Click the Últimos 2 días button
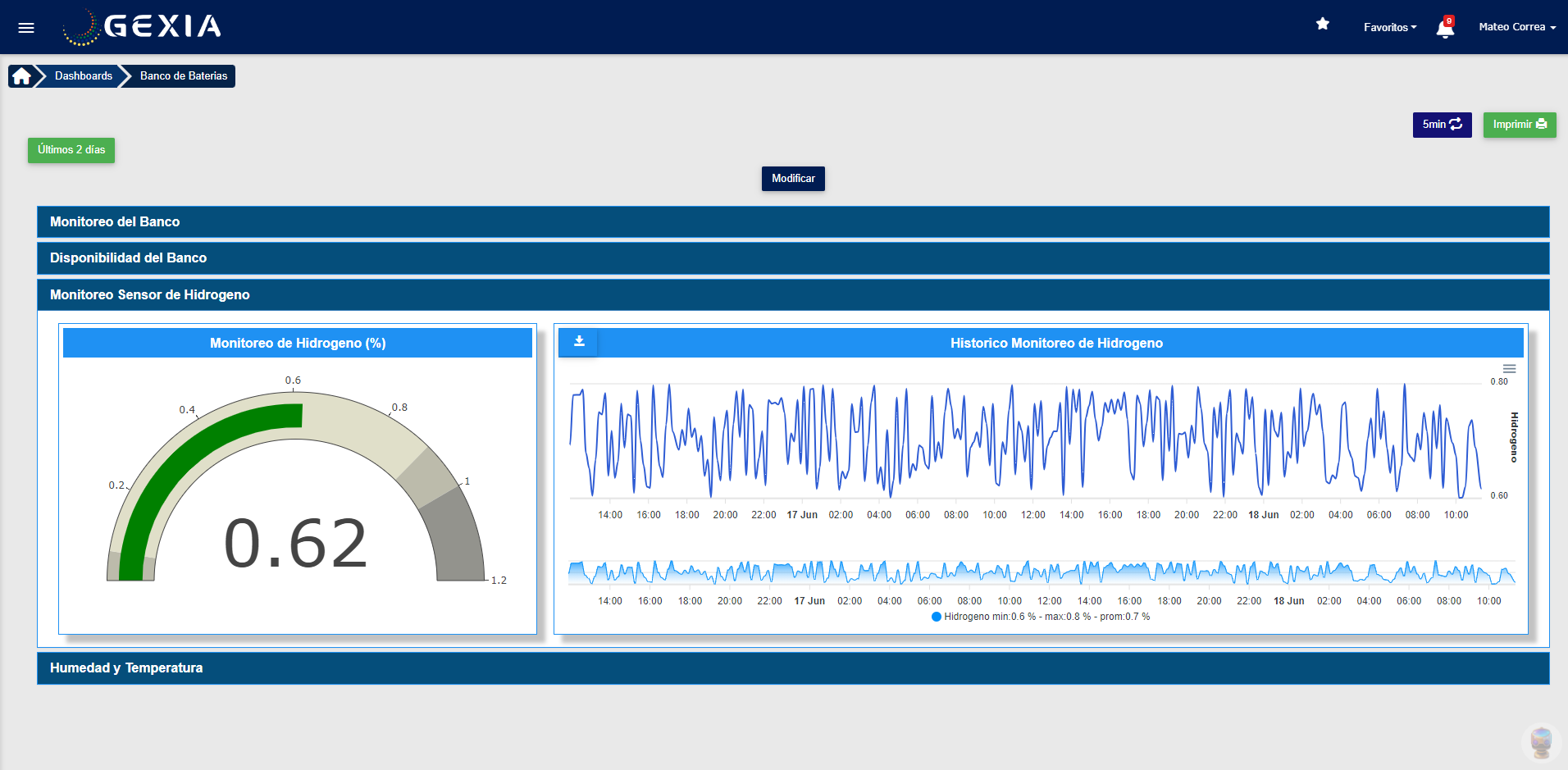Image resolution: width=1568 pixels, height=770 pixels. [71, 150]
